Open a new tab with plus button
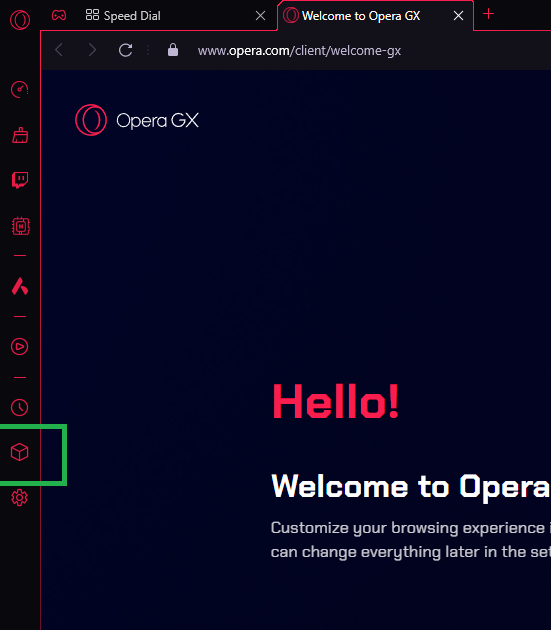 coord(488,14)
